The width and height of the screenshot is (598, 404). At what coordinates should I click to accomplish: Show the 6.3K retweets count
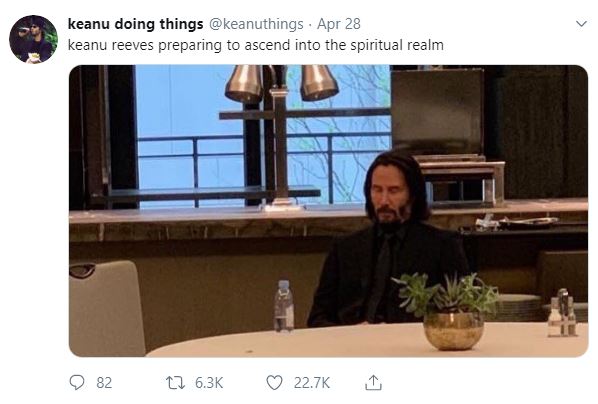209,383
